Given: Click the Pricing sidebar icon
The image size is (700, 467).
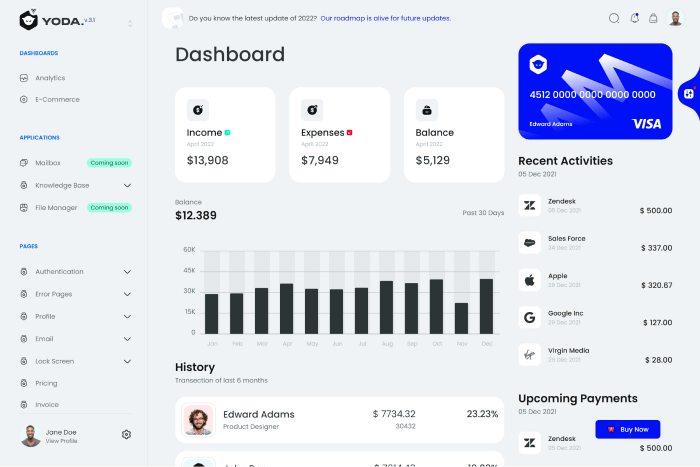Looking at the screenshot, I should coord(24,383).
